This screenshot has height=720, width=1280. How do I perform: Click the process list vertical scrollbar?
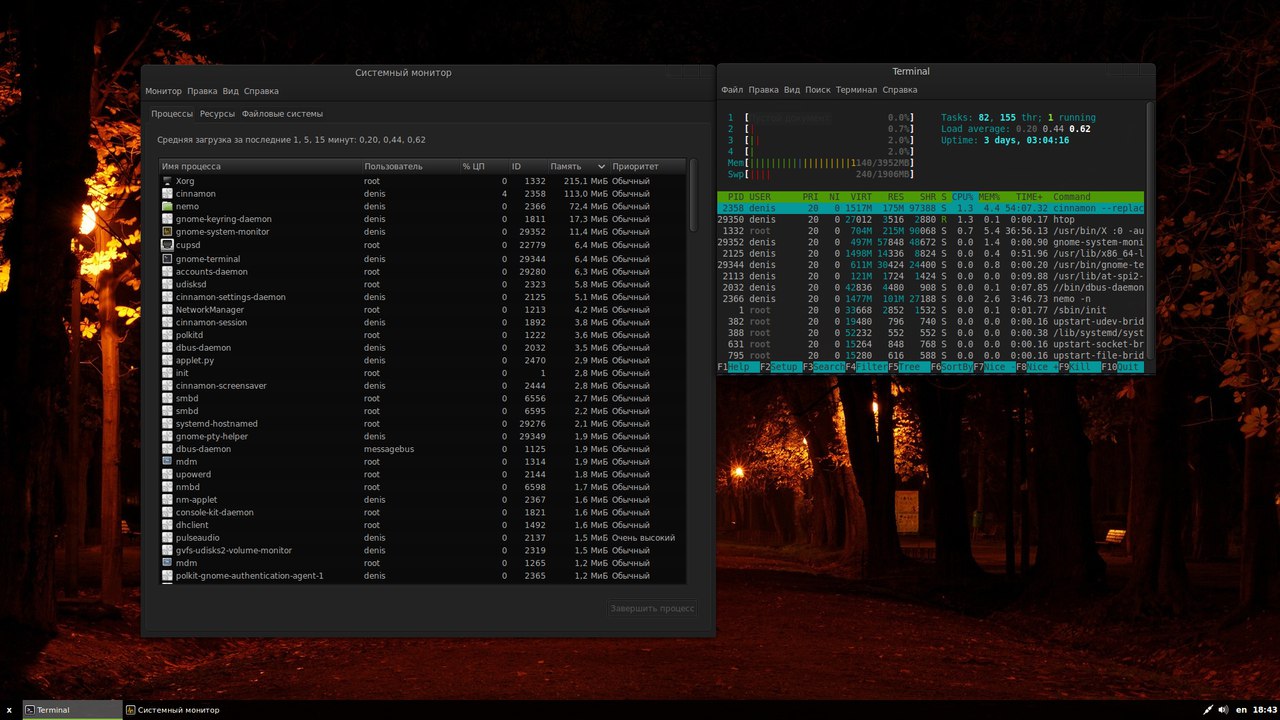tap(693, 195)
